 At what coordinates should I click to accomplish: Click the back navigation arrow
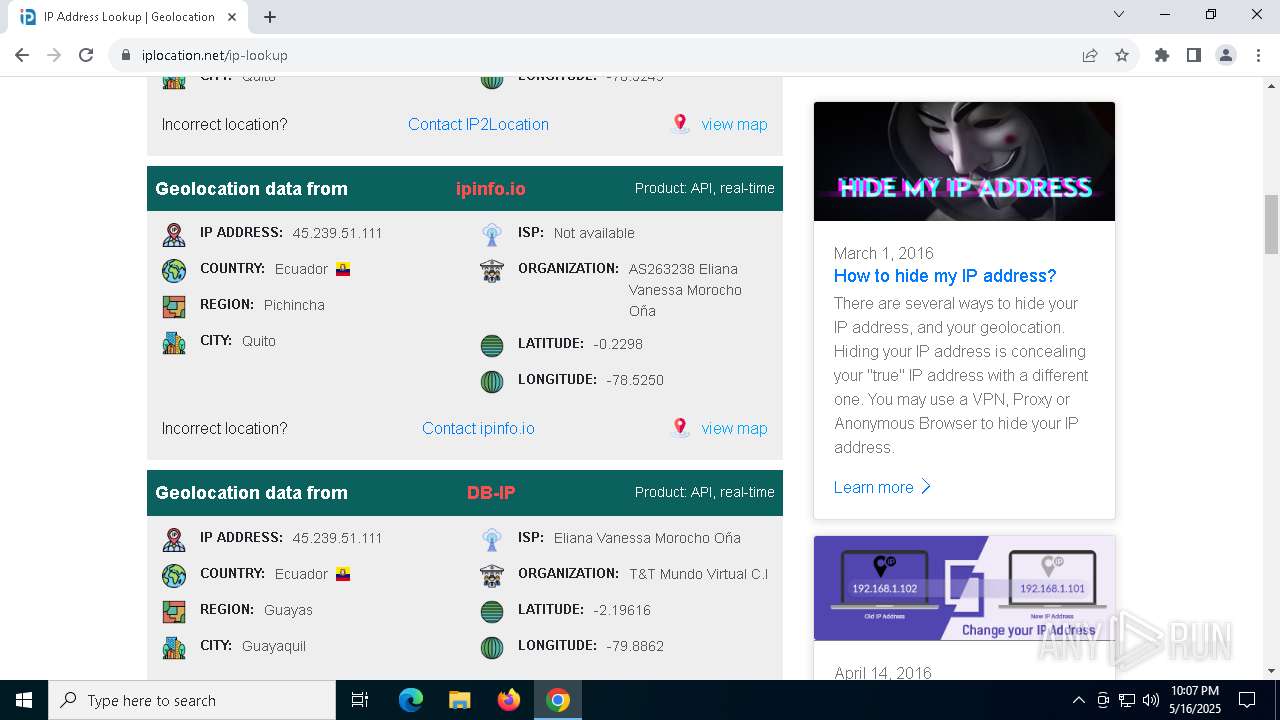(x=22, y=55)
